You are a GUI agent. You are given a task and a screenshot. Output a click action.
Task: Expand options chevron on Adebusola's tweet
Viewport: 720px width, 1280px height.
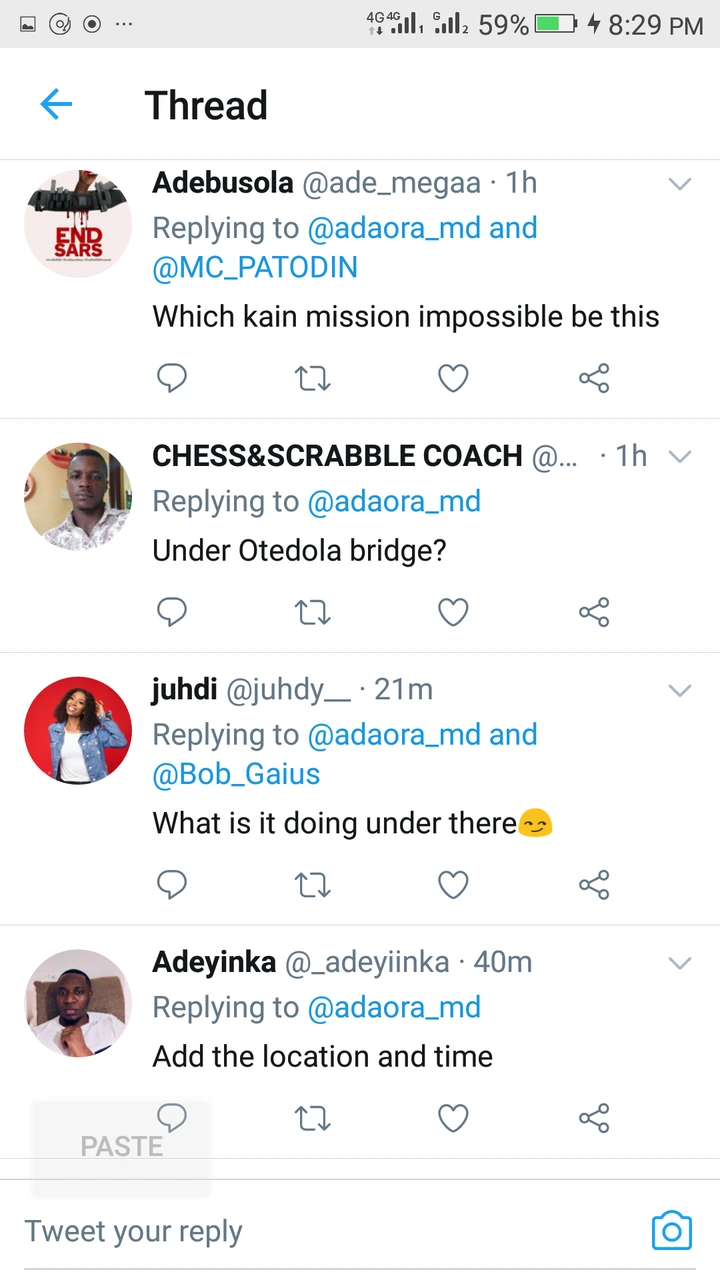680,184
